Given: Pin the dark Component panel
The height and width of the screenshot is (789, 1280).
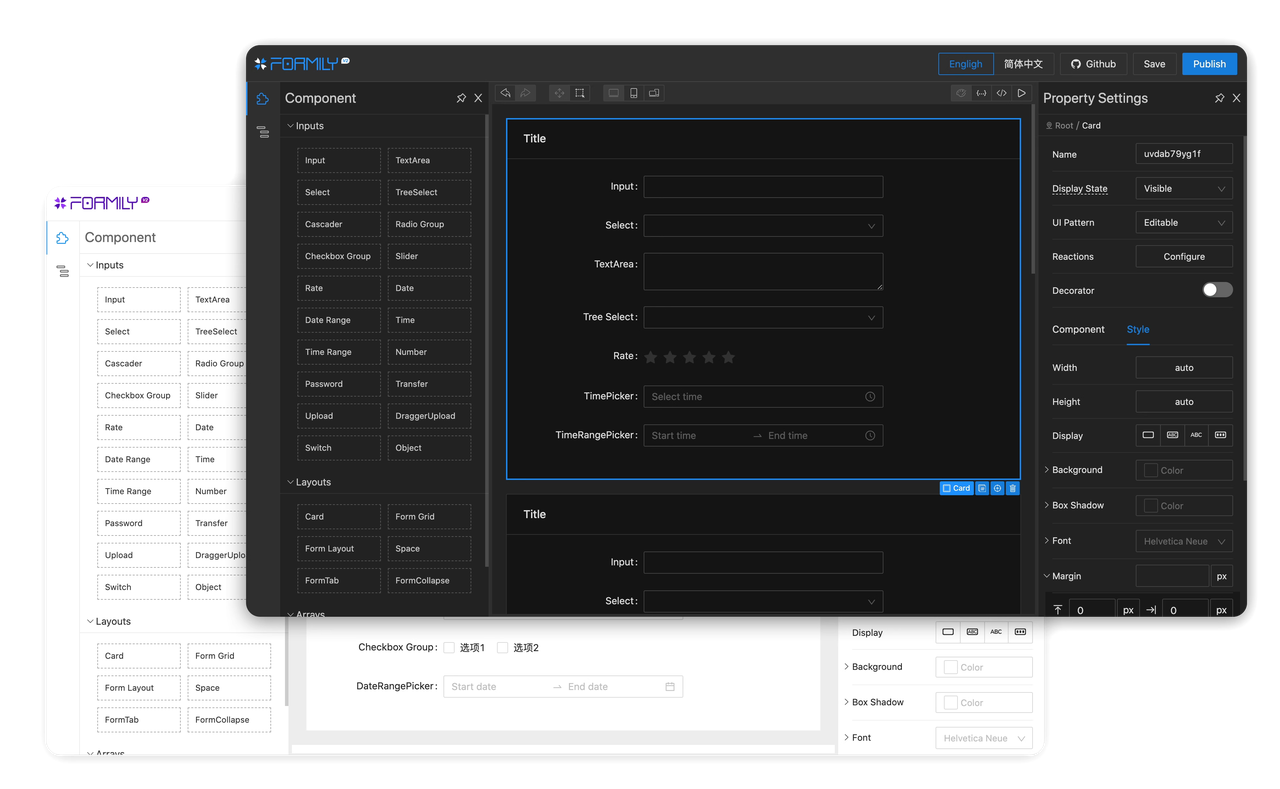Looking at the screenshot, I should tap(461, 98).
